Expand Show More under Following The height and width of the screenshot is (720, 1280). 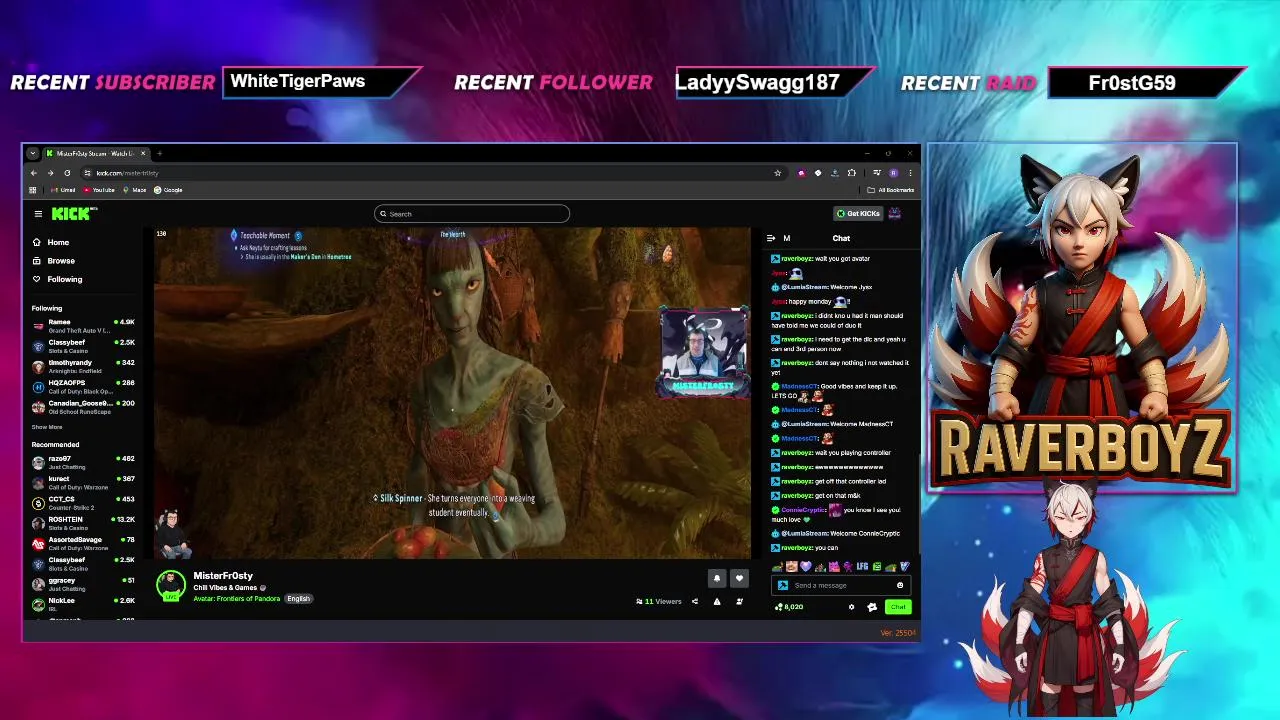pyautogui.click(x=47, y=427)
